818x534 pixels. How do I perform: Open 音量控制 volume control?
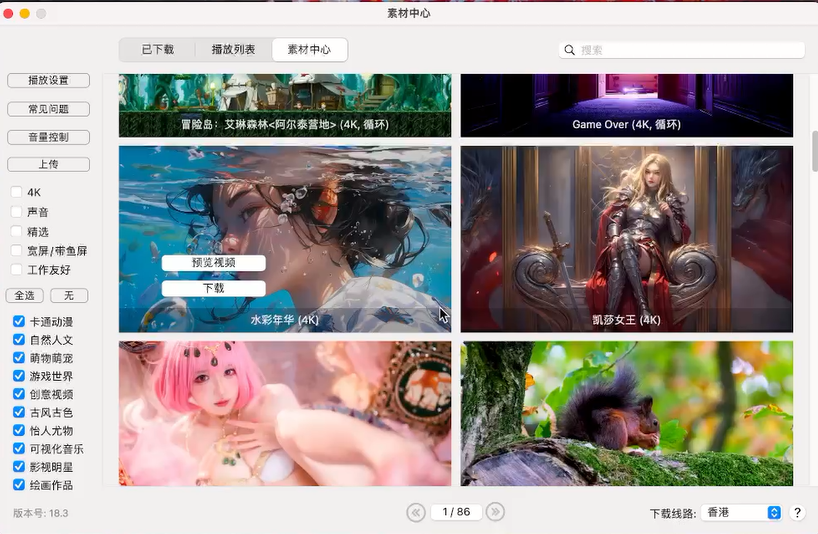tap(49, 137)
